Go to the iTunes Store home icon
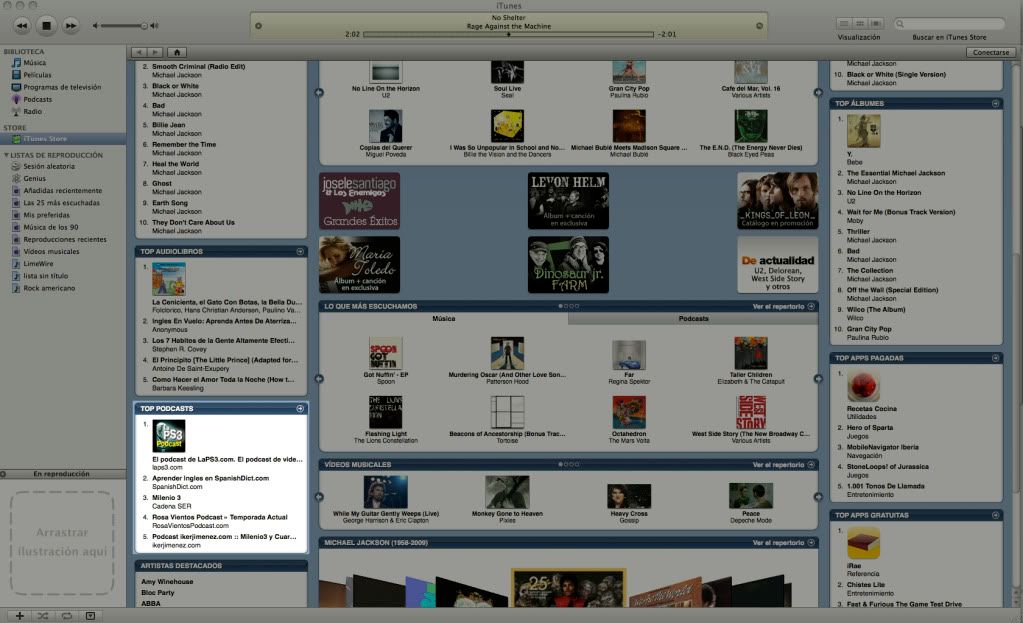 177,51
